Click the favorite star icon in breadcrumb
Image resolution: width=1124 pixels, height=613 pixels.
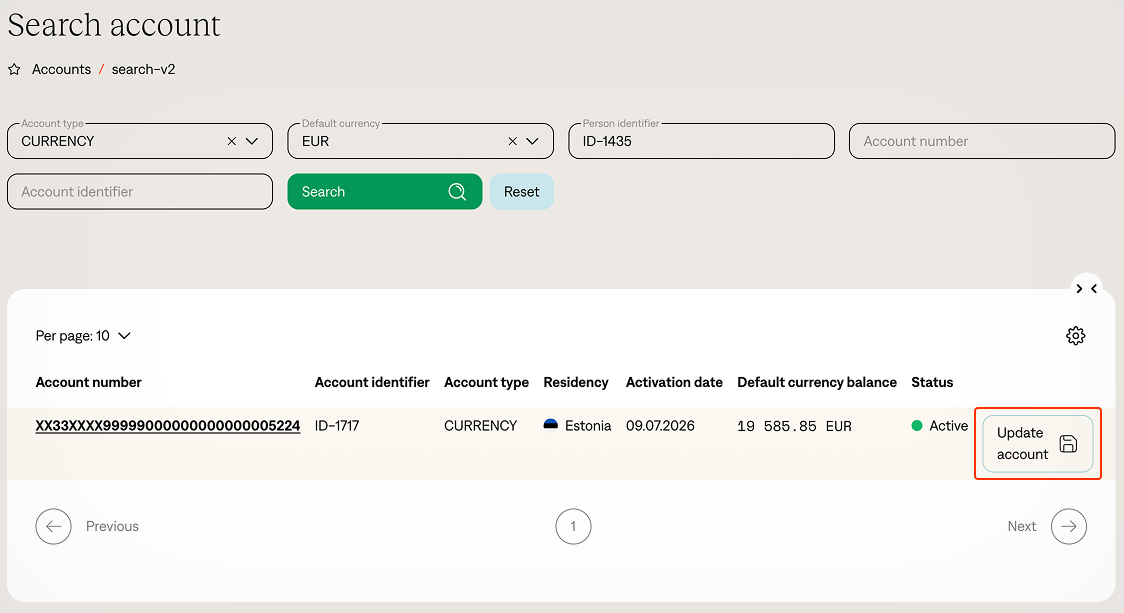tap(14, 70)
